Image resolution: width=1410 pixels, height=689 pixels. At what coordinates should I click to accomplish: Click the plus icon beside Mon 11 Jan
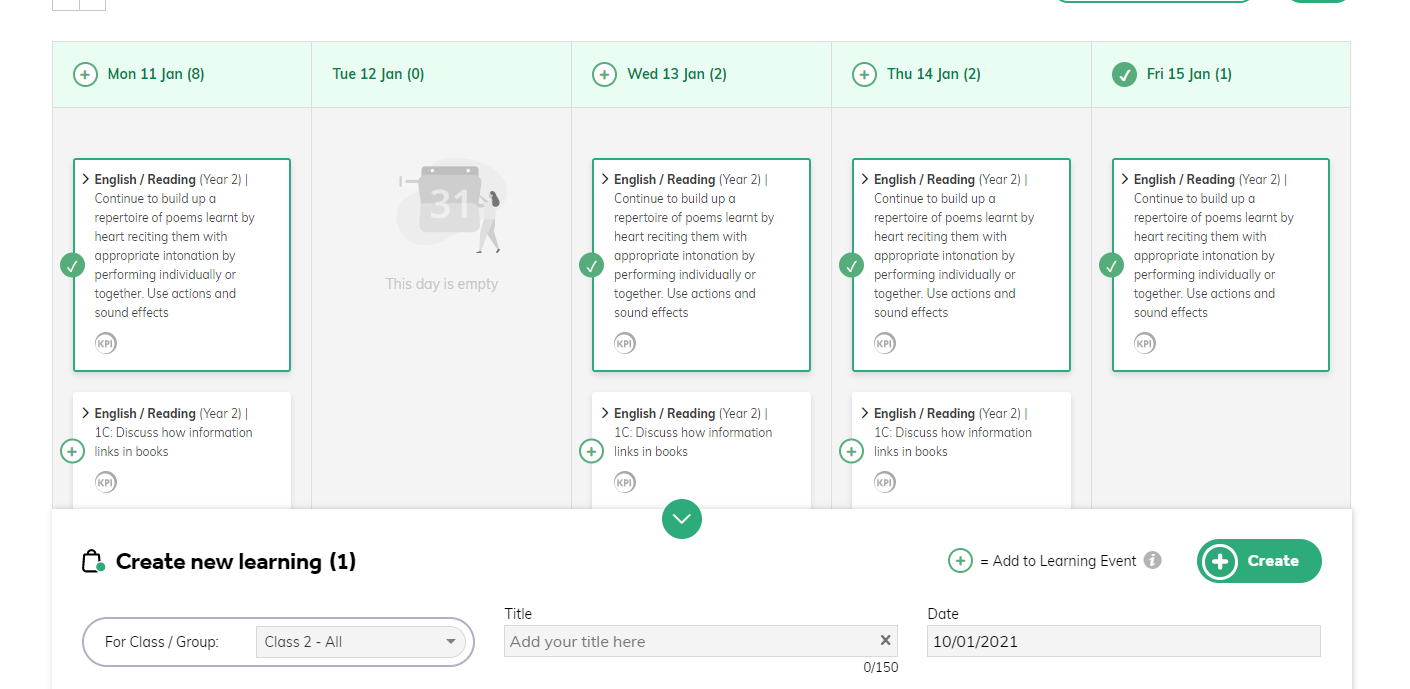point(85,74)
